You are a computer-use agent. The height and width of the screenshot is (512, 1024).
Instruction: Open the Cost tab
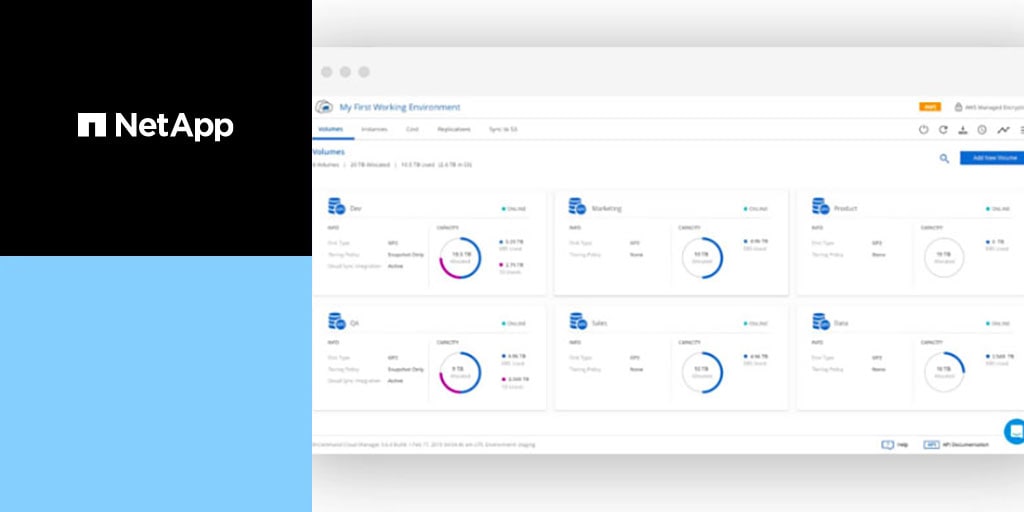click(x=412, y=129)
